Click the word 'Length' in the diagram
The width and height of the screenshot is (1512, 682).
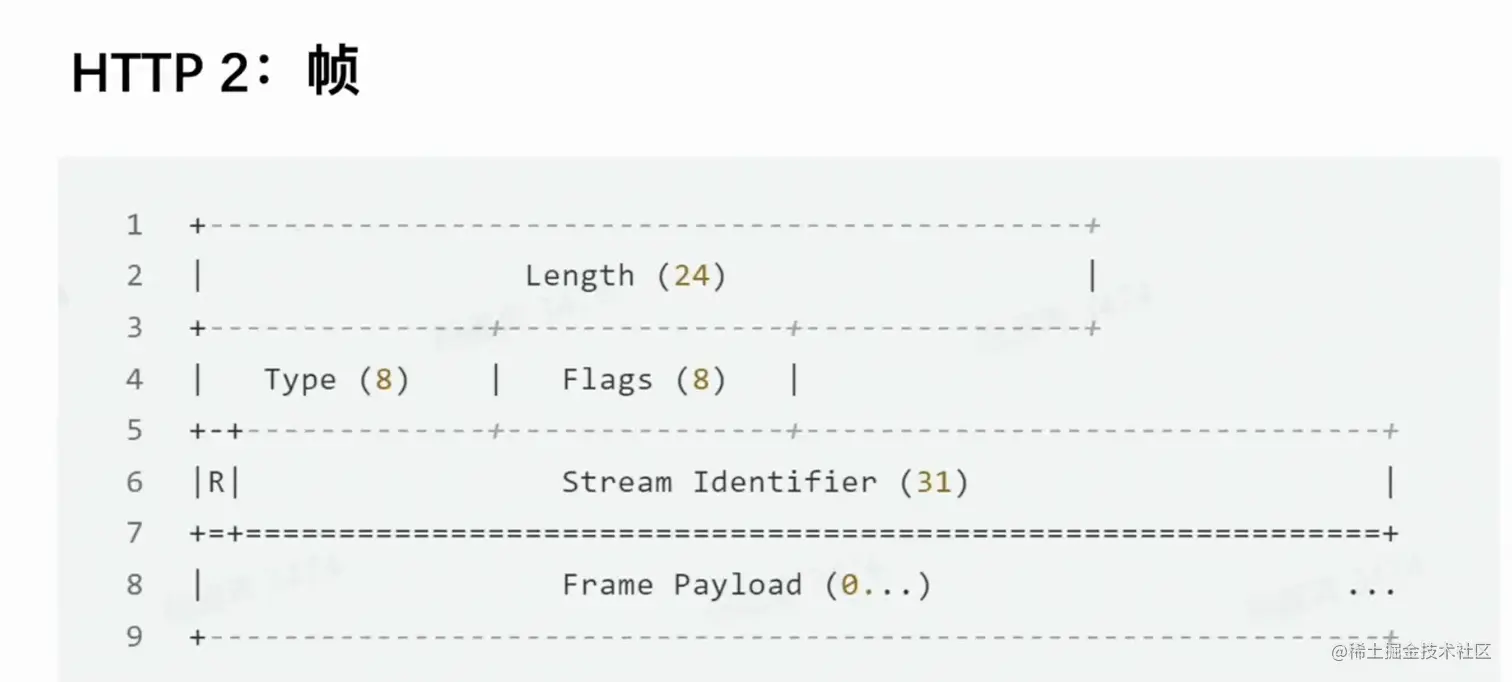tap(580, 276)
